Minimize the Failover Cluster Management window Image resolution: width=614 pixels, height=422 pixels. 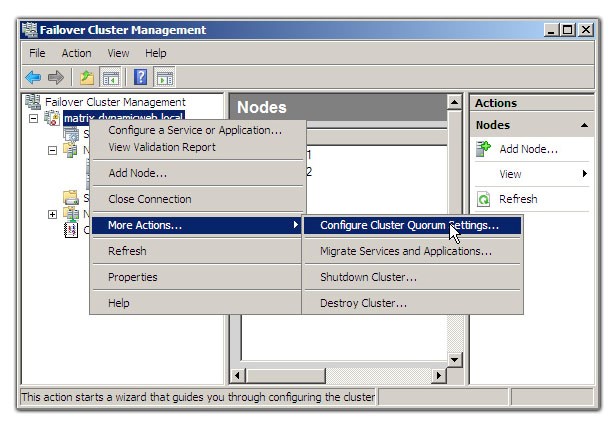tap(551, 30)
